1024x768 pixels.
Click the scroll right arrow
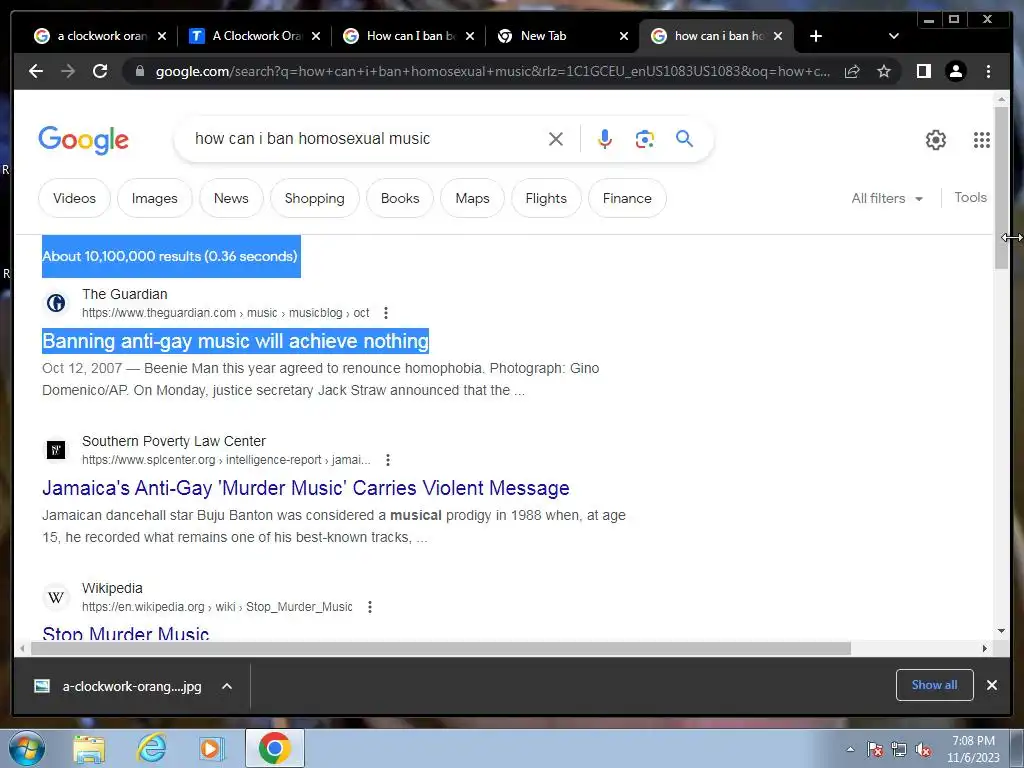tap(985, 648)
